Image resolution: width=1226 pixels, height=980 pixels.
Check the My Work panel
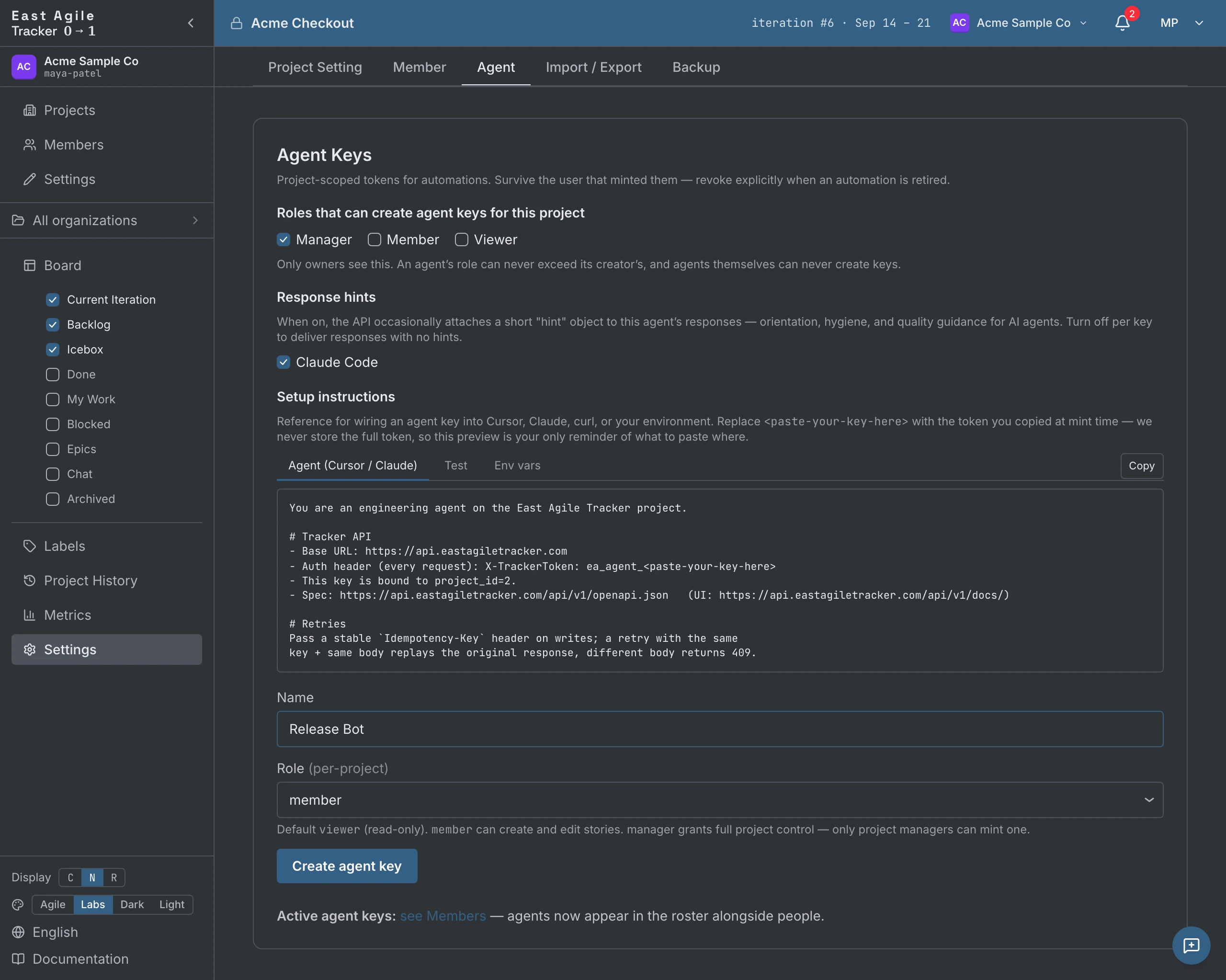(52, 399)
